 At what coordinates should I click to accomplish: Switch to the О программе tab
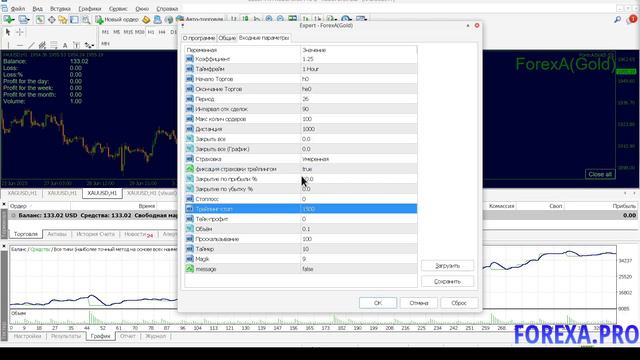point(199,38)
